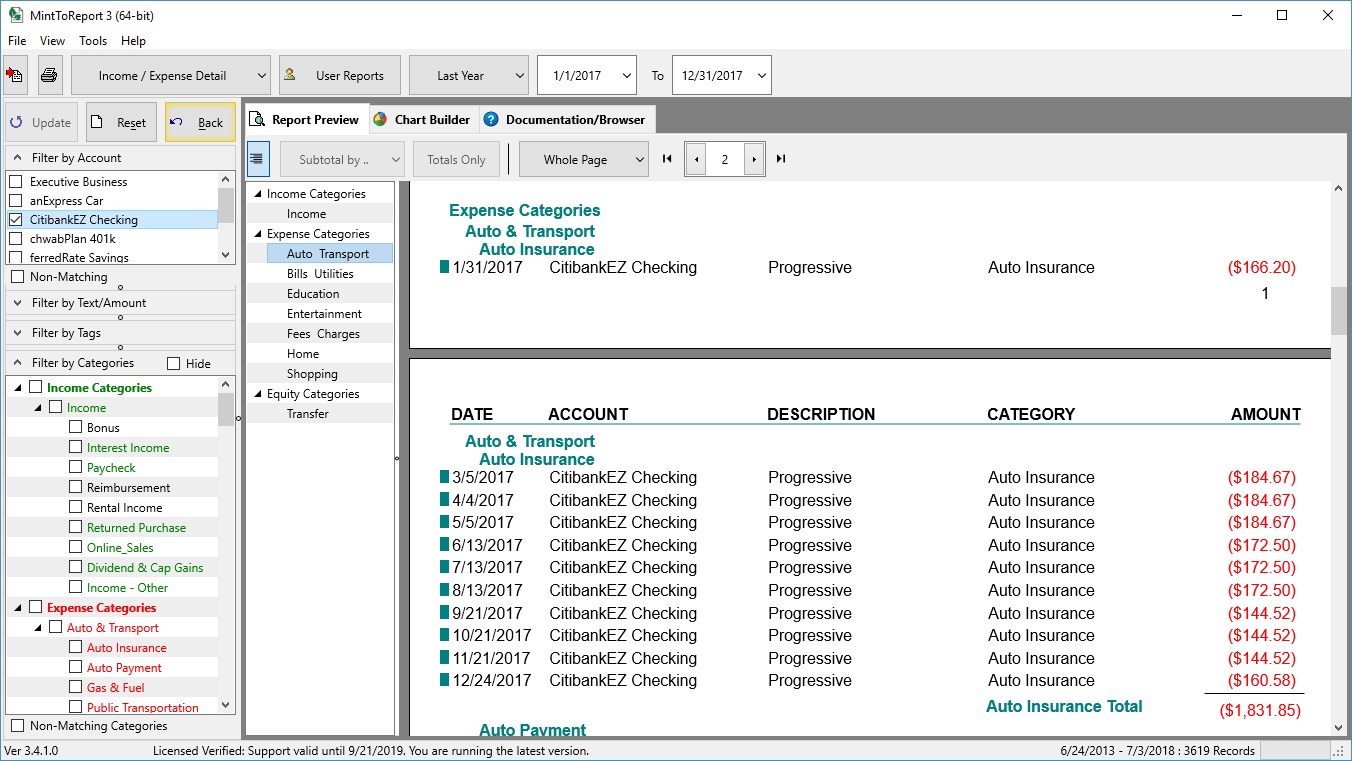Viewport: 1352px width, 761px height.
Task: Select Bills Utilities in report outline
Action: (x=320, y=274)
